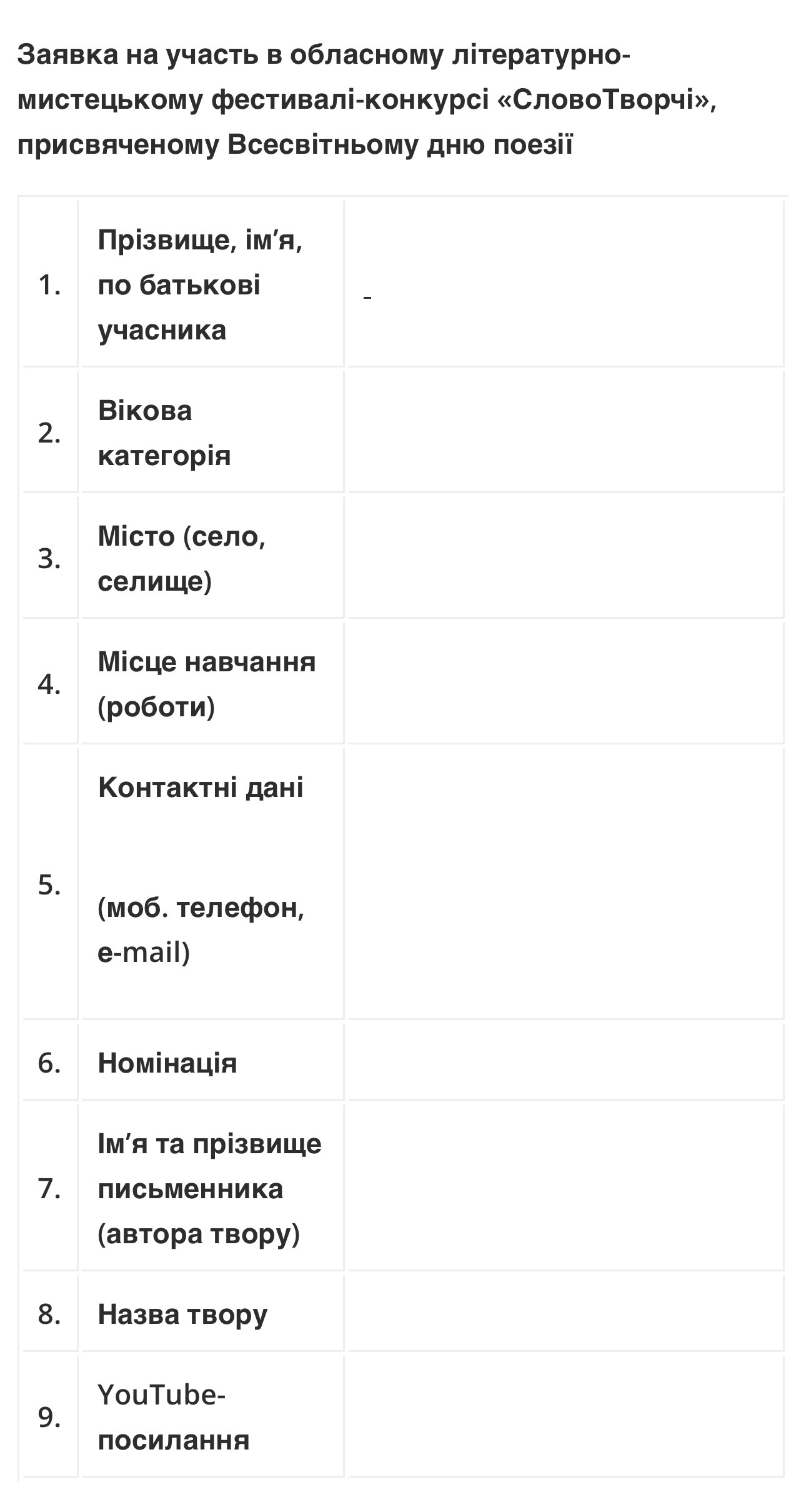Click row number 7 in the table
The width and height of the screenshot is (806, 1512).
[x=49, y=1188]
